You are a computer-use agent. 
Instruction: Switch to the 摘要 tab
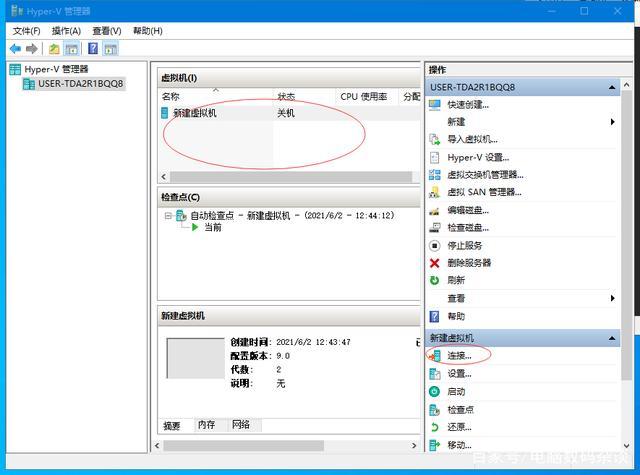171,426
